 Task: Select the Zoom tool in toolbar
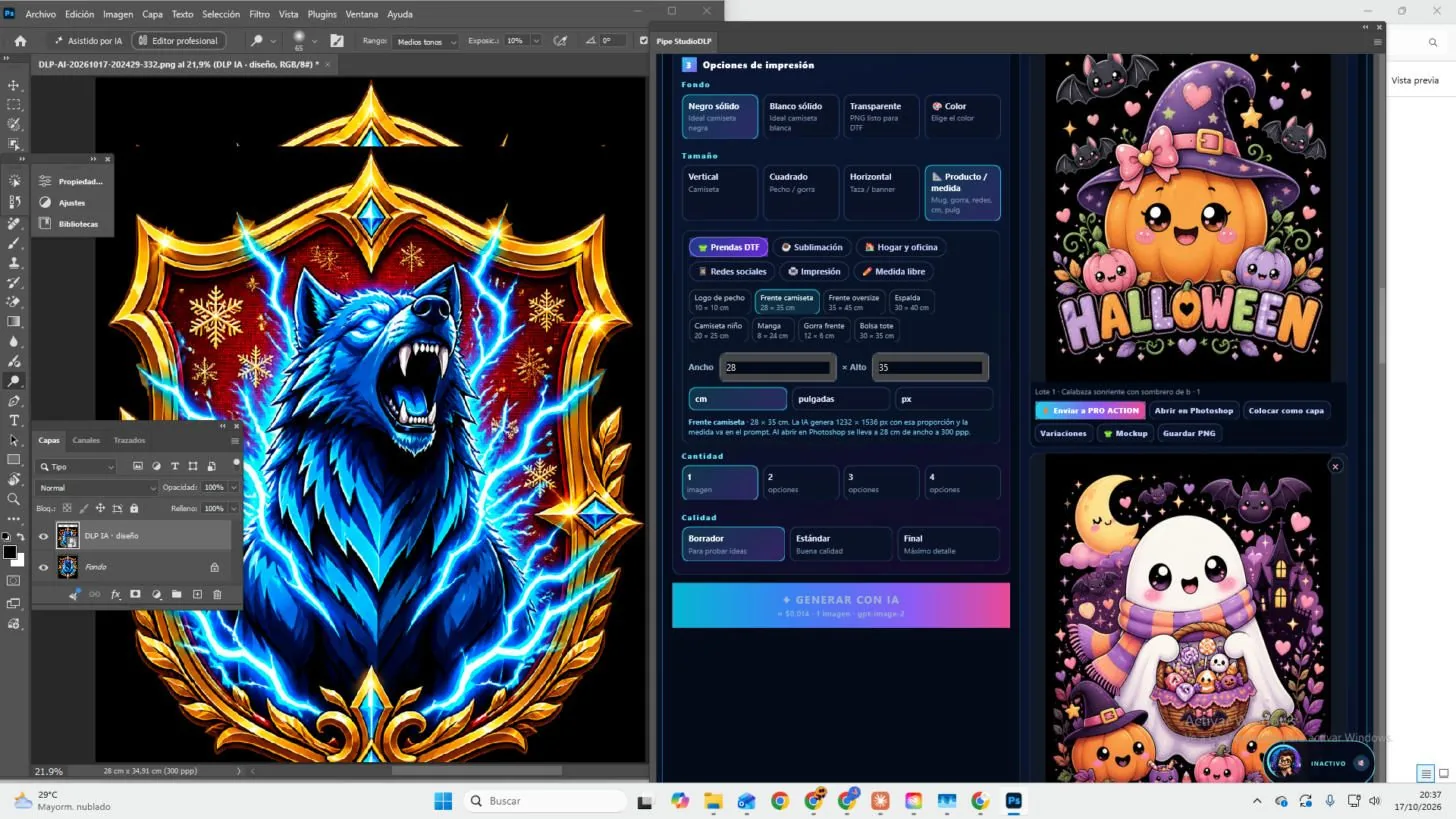point(14,499)
